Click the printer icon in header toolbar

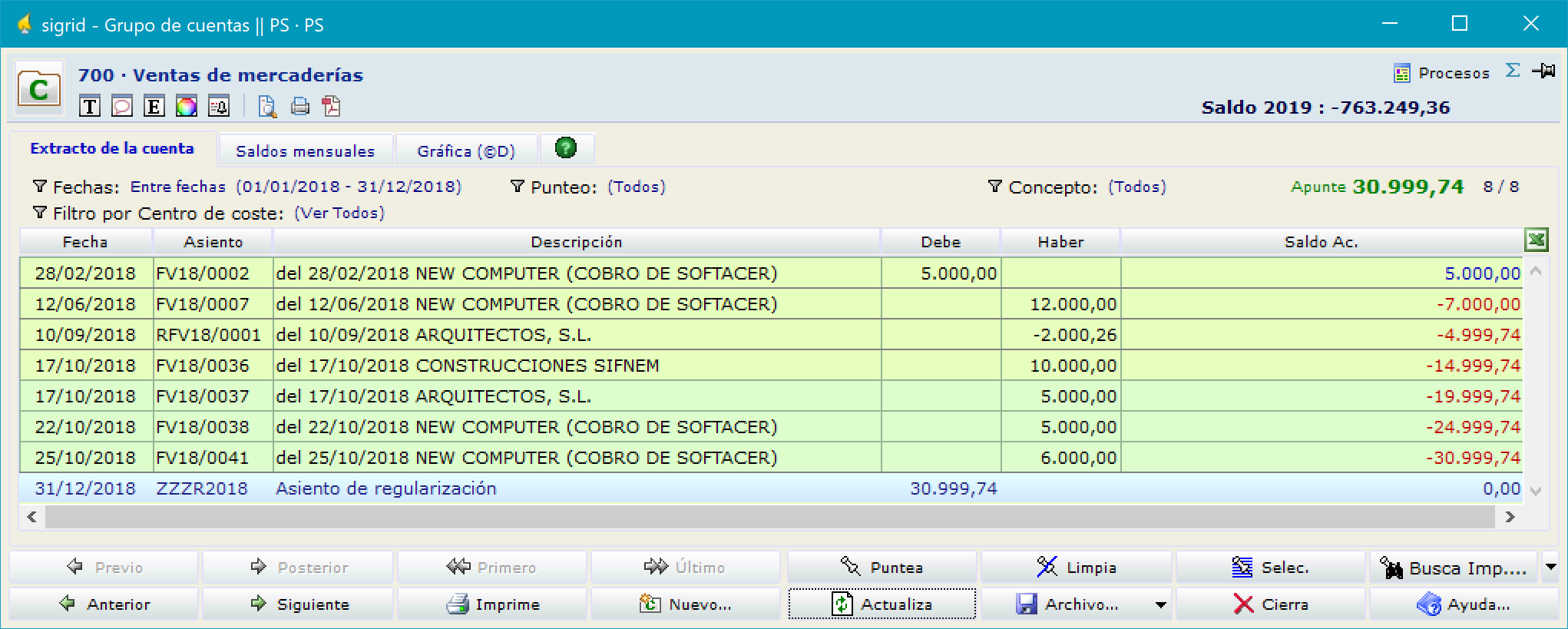click(300, 106)
